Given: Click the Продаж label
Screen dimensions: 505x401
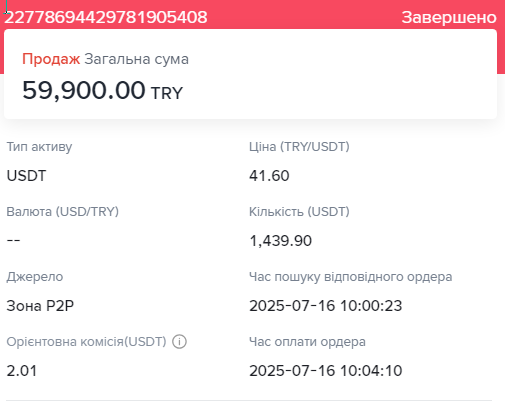Looking at the screenshot, I should 51,59.
